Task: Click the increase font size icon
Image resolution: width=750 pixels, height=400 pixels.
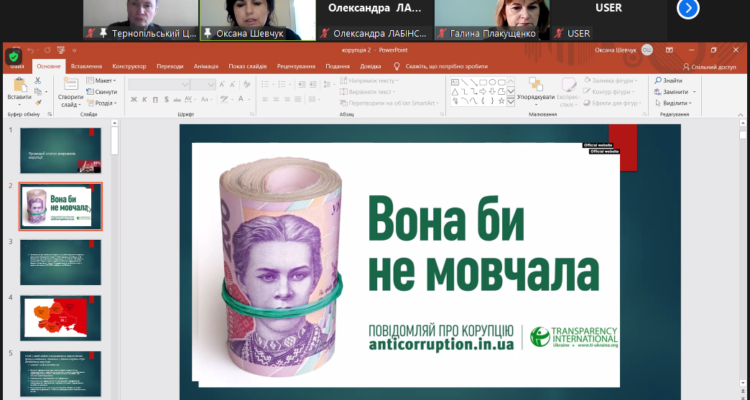Action: point(222,85)
